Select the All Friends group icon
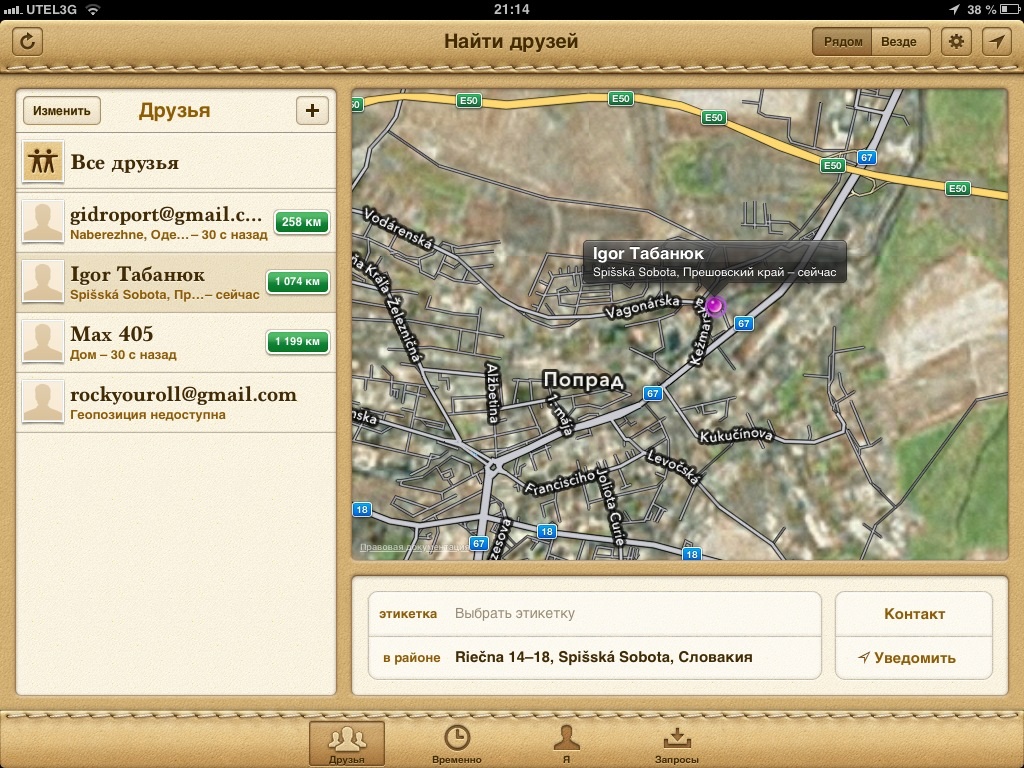Image resolution: width=1024 pixels, height=768 pixels. [43, 162]
